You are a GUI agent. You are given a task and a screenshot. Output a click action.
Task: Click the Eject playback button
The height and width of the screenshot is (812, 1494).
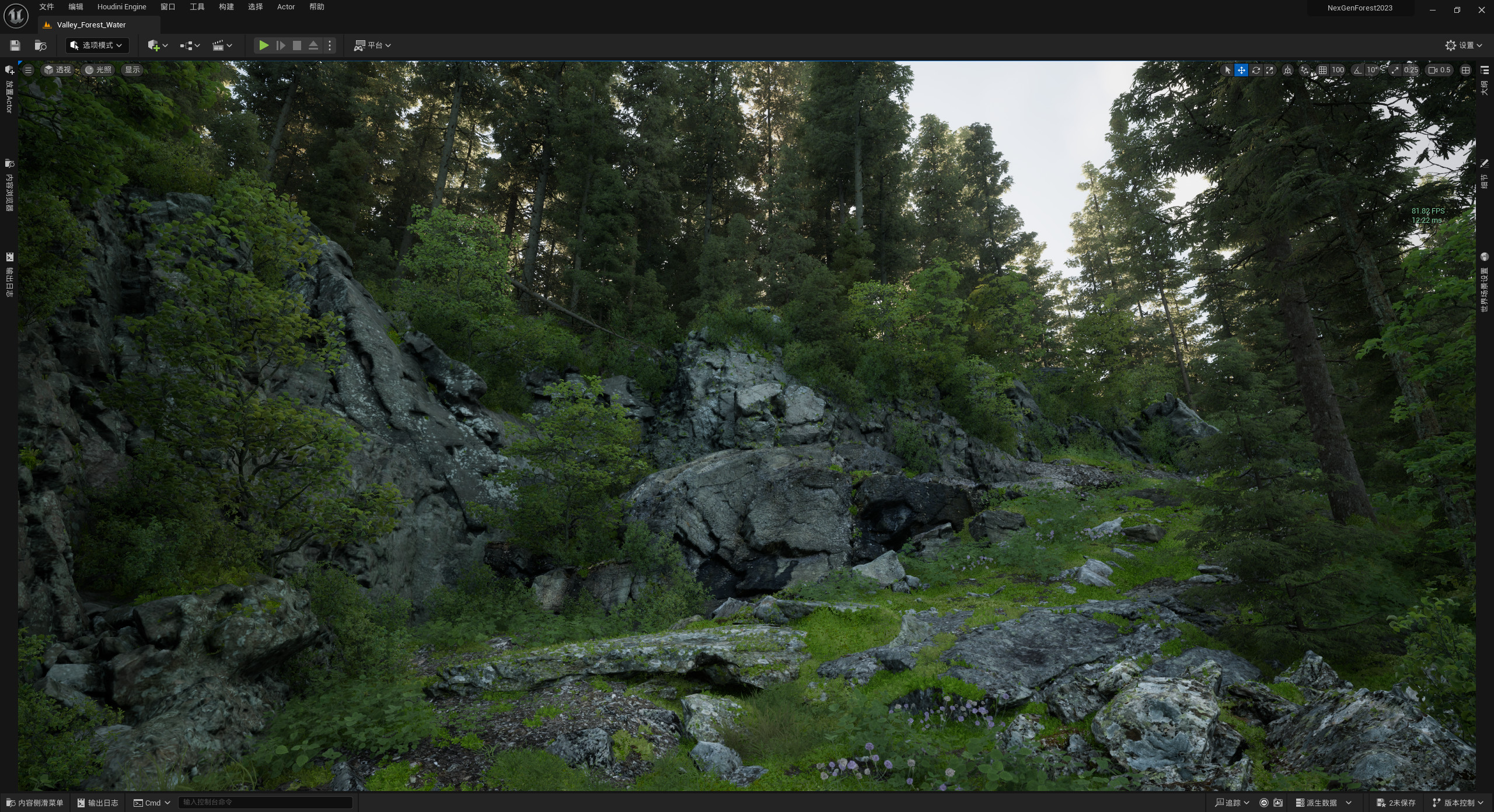(313, 45)
